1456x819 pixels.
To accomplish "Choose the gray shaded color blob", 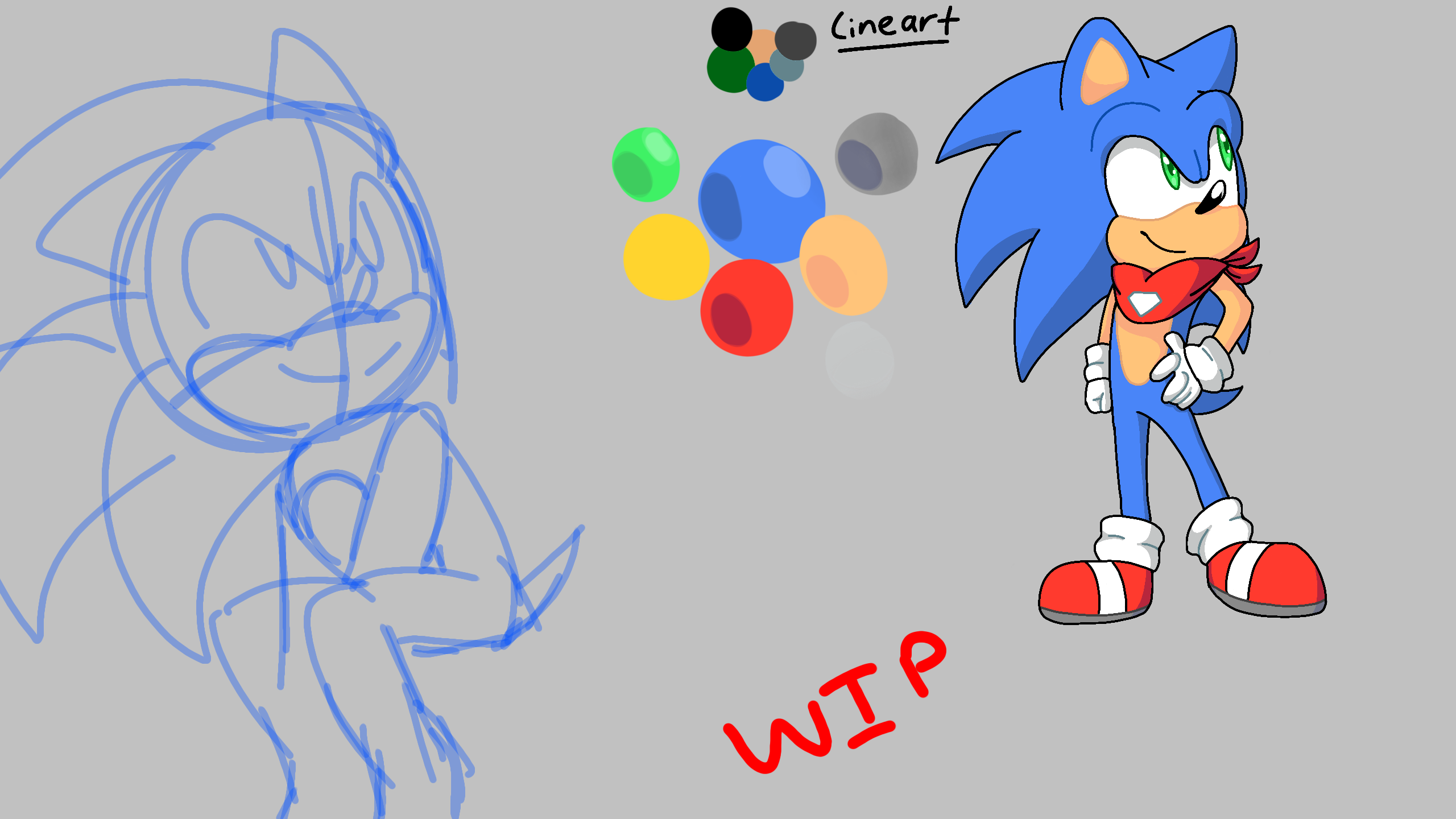I will [x=876, y=154].
